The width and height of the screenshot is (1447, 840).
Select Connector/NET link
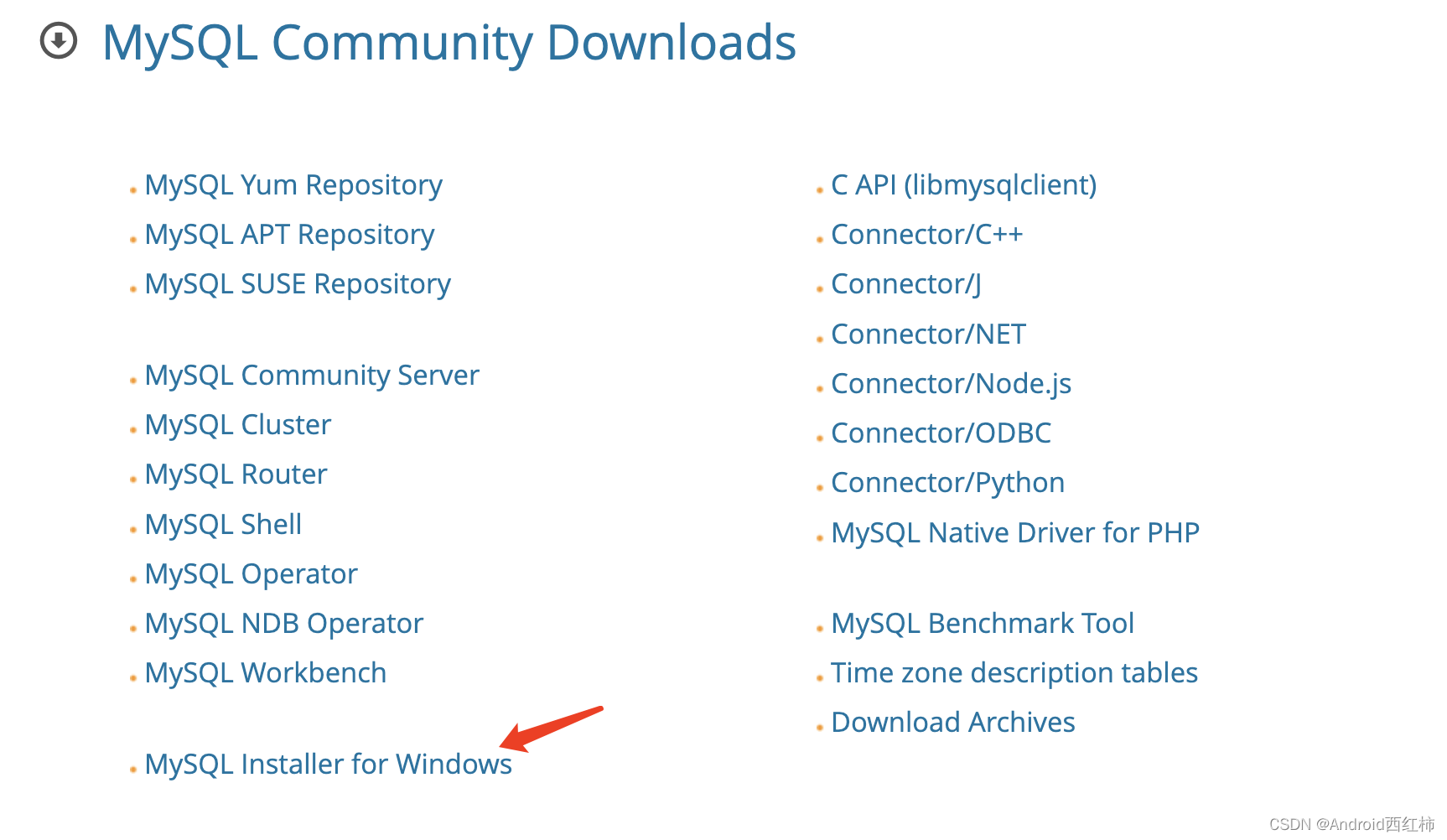coord(929,334)
